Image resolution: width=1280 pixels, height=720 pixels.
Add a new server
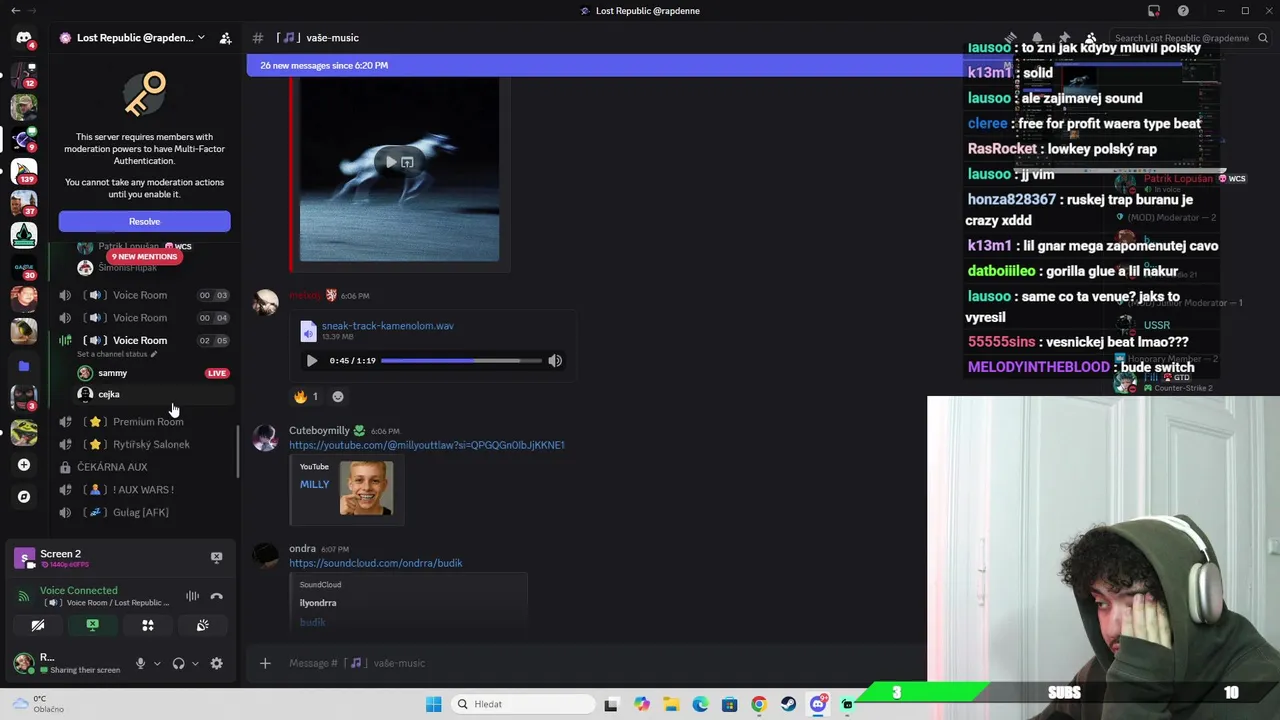[x=24, y=464]
